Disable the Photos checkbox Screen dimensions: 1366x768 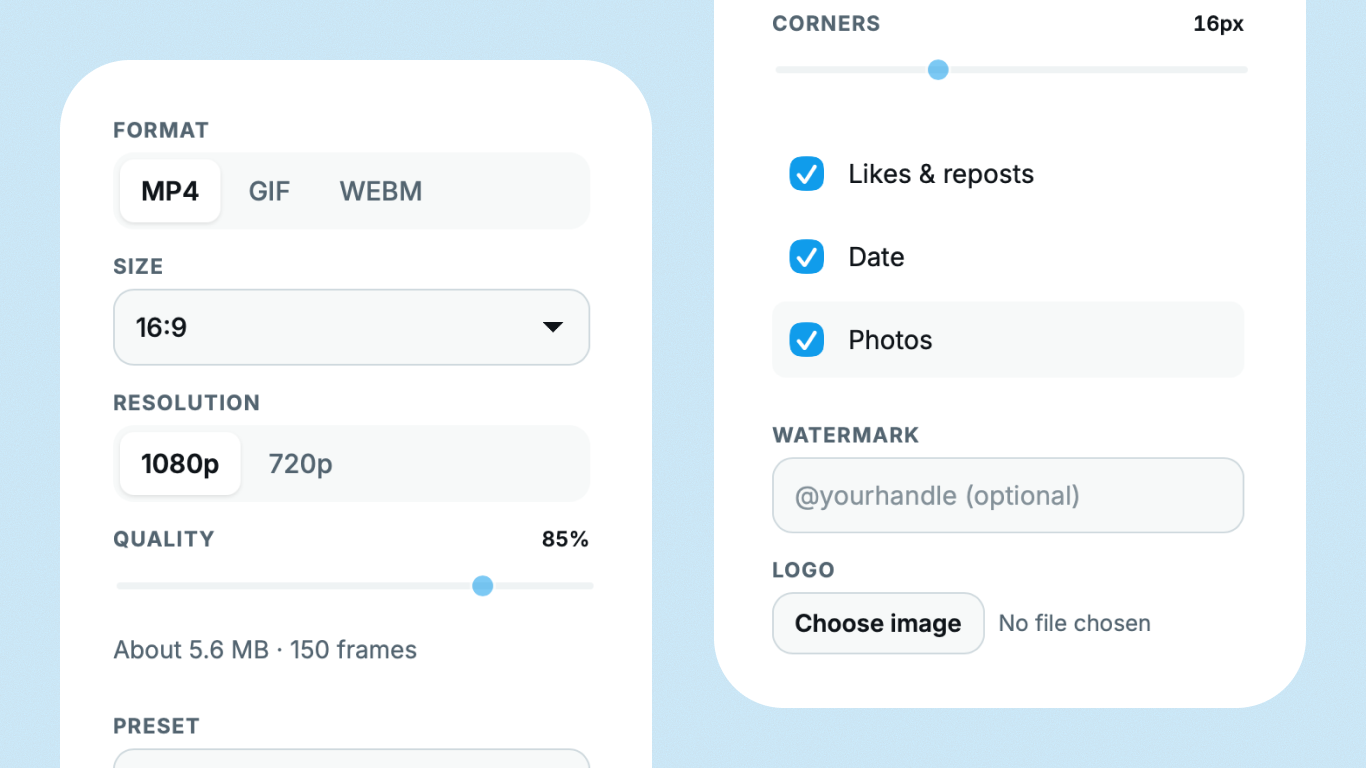807,340
